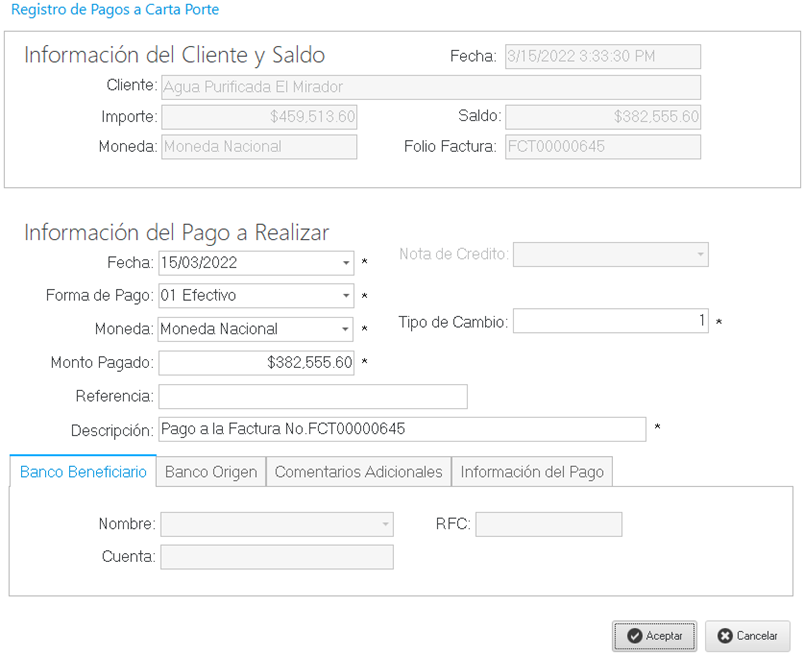Click the Información del Cliente y Saldo heading

pos(174,55)
